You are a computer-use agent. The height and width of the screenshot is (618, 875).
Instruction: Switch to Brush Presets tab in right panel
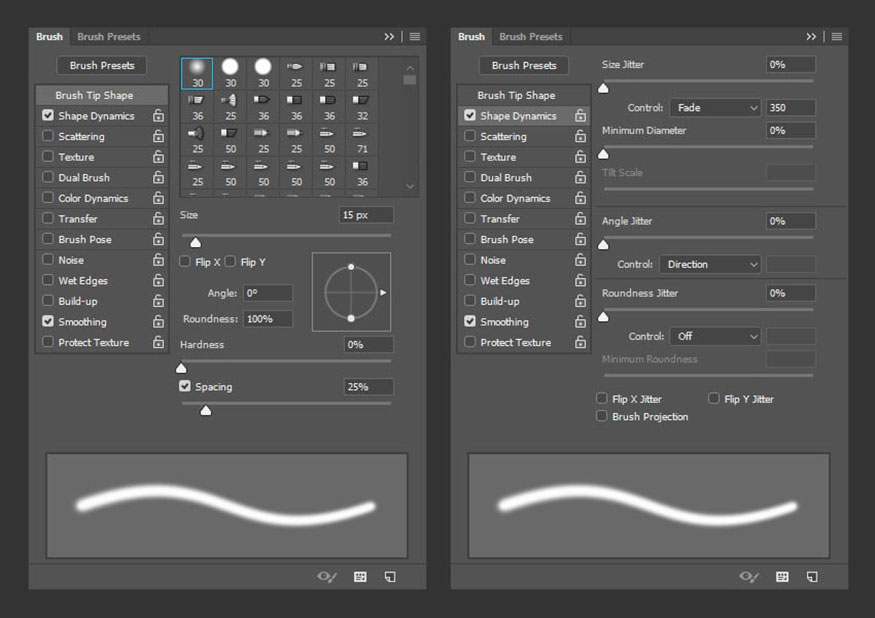pyautogui.click(x=531, y=37)
